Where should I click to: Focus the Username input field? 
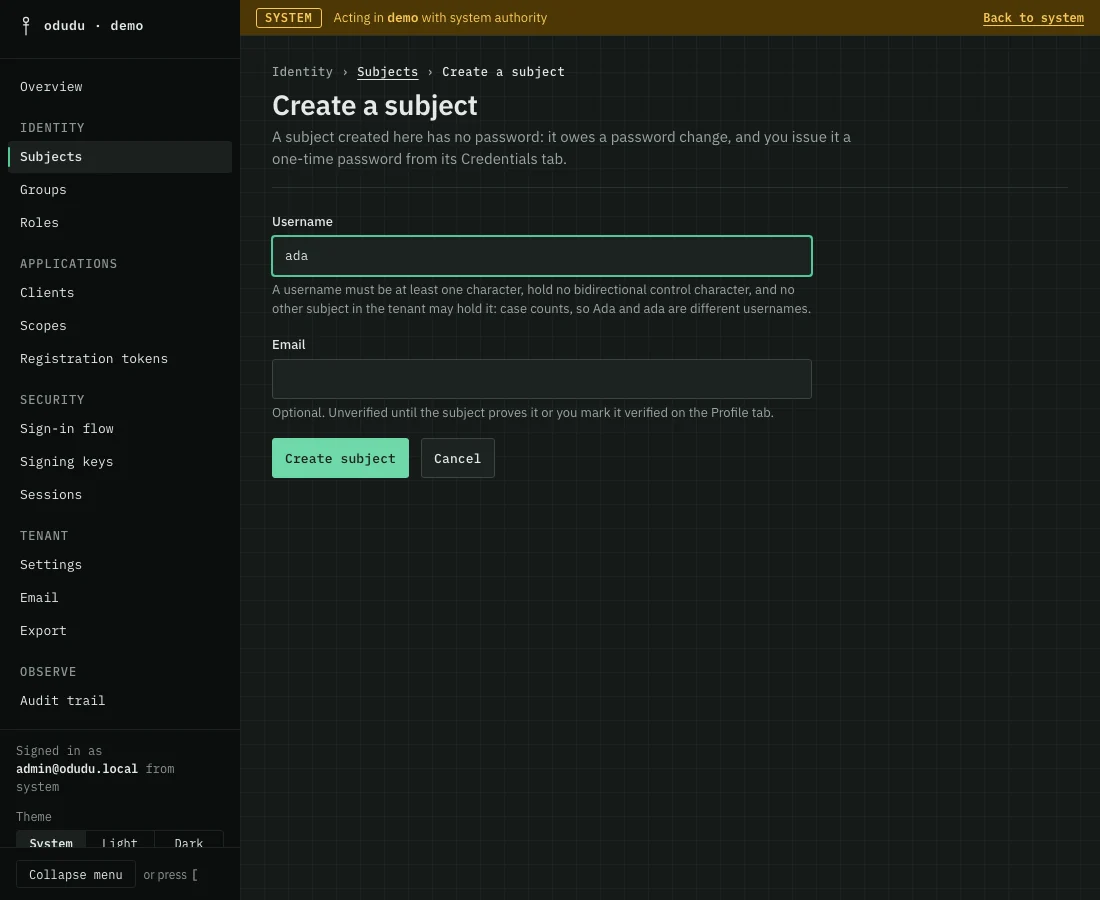542,256
